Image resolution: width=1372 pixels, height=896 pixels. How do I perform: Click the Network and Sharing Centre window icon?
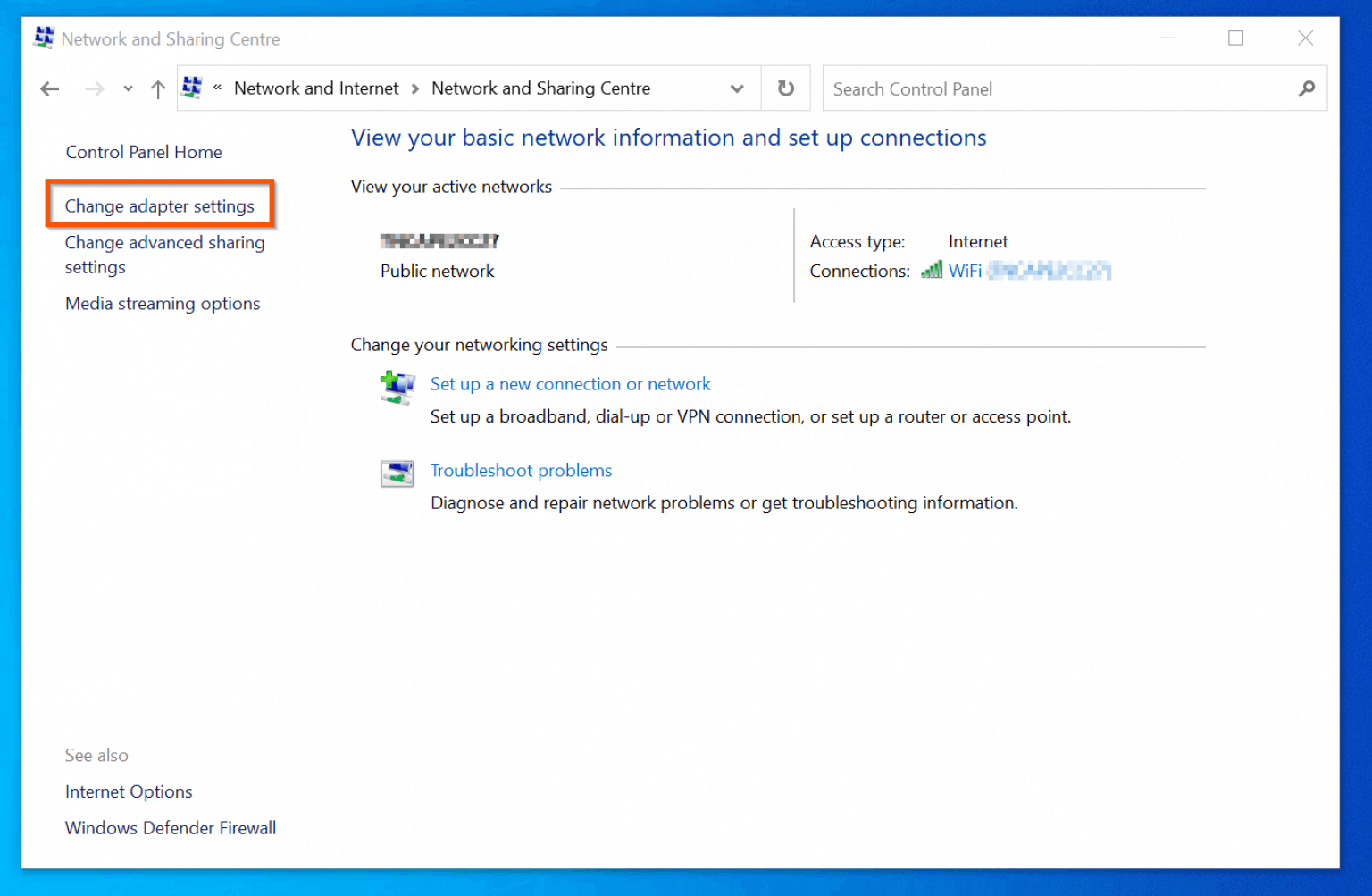(x=42, y=38)
